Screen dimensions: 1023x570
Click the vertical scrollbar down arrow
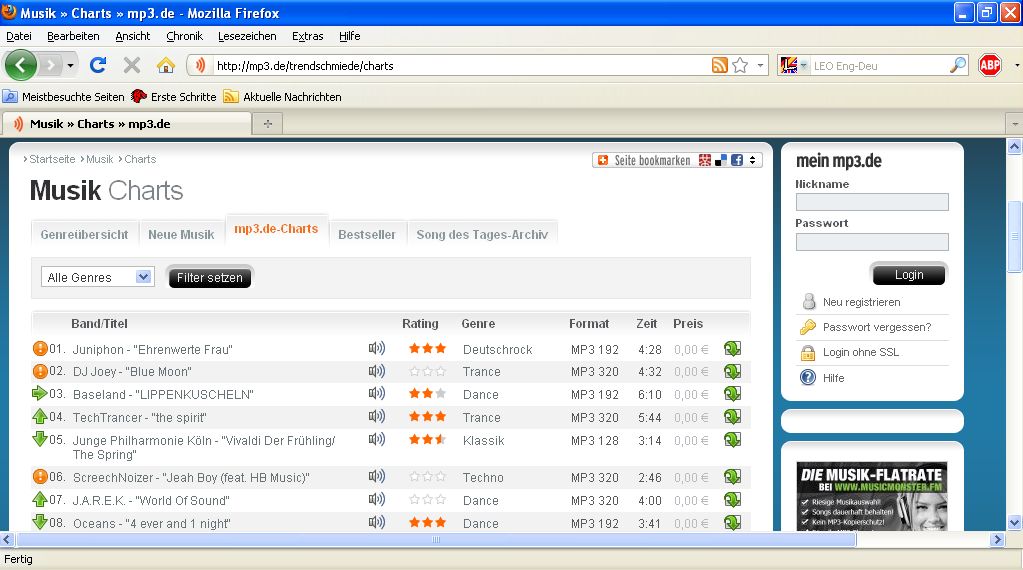(x=1015, y=522)
